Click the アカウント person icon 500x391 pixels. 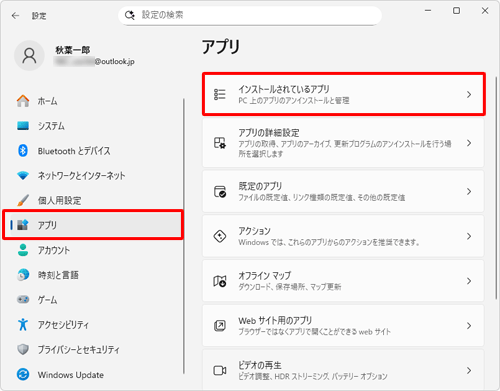click(x=23, y=250)
